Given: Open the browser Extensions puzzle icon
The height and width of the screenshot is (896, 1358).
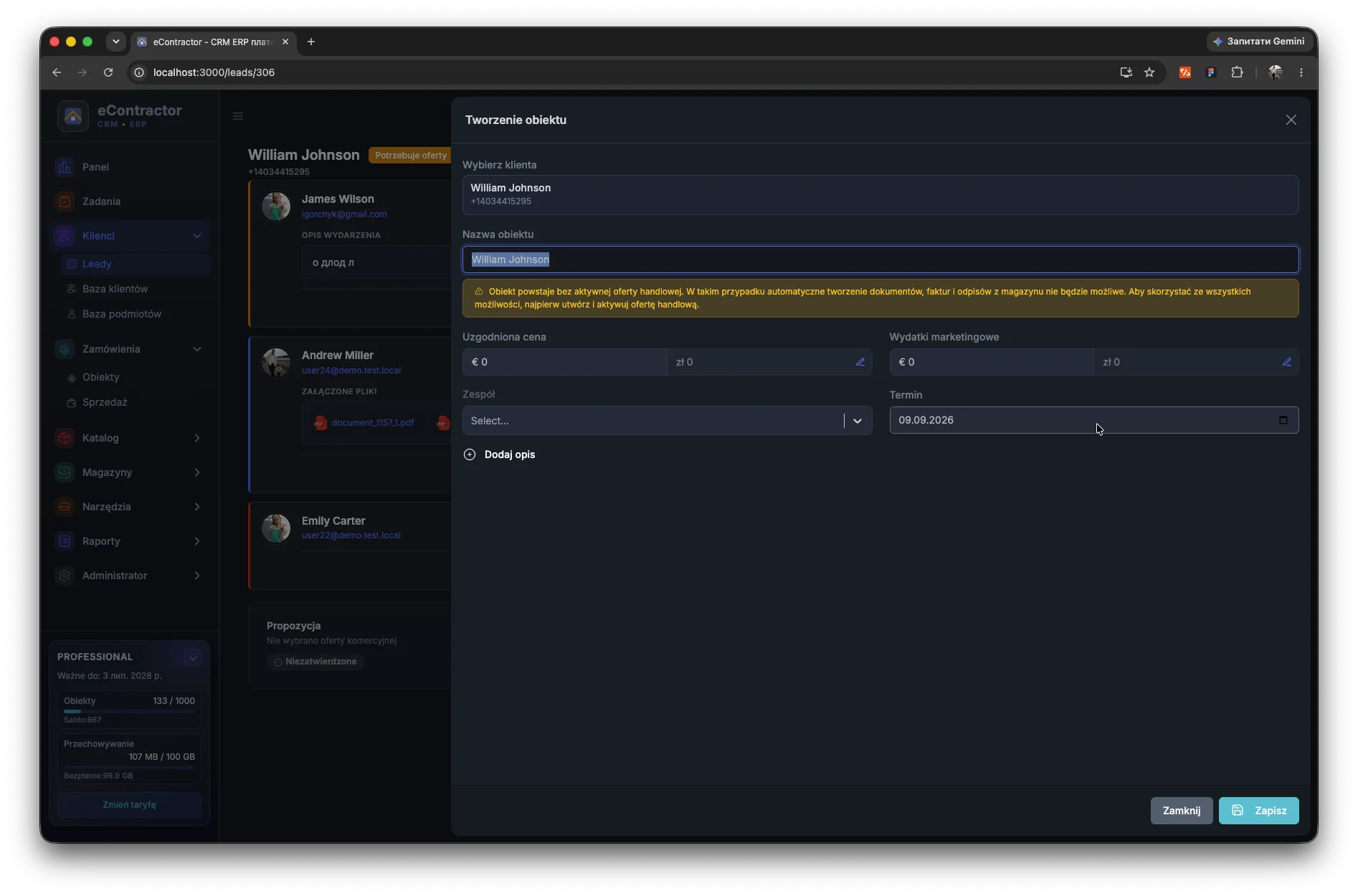Looking at the screenshot, I should coord(1237,72).
